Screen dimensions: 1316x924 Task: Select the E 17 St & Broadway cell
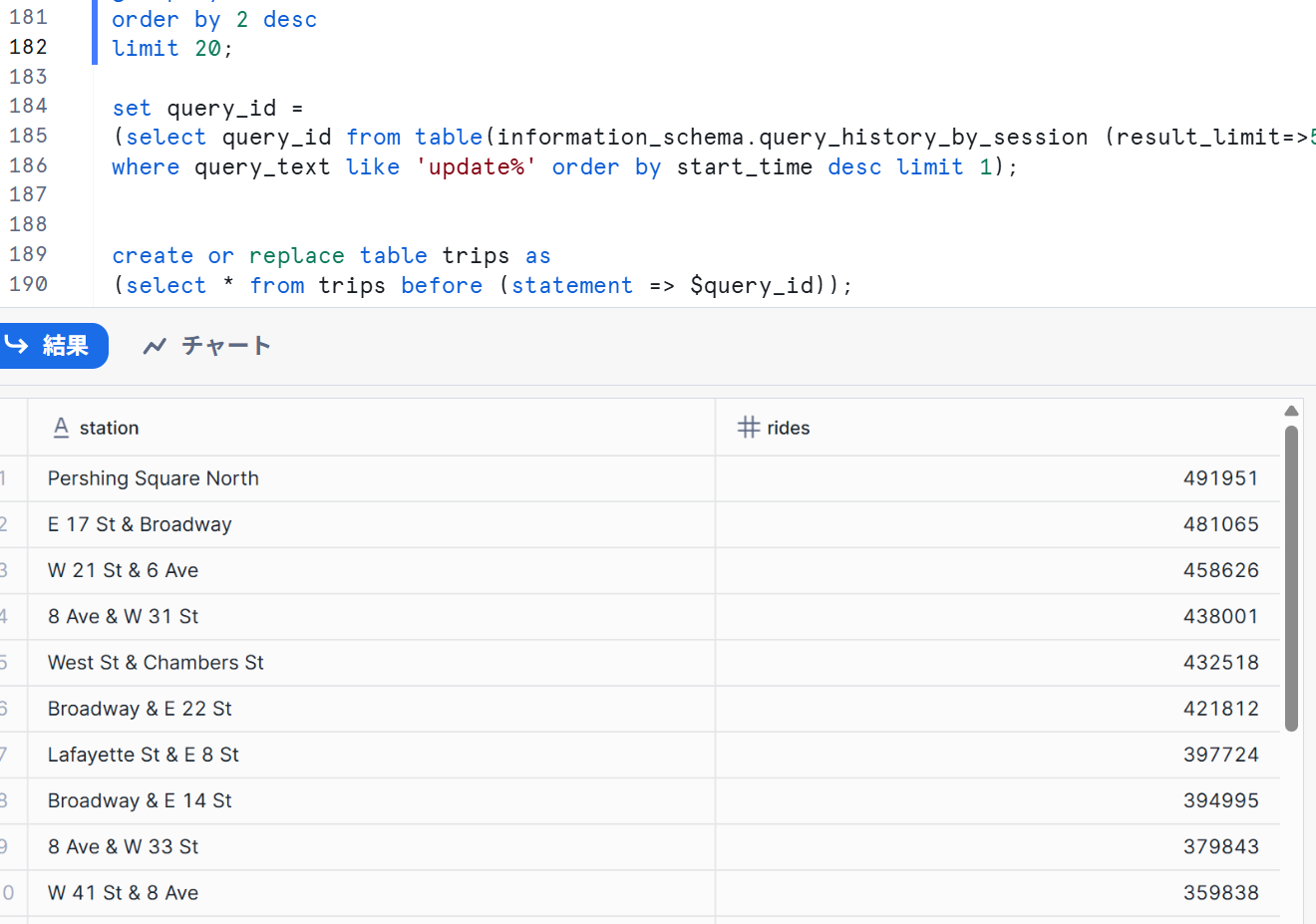point(371,524)
